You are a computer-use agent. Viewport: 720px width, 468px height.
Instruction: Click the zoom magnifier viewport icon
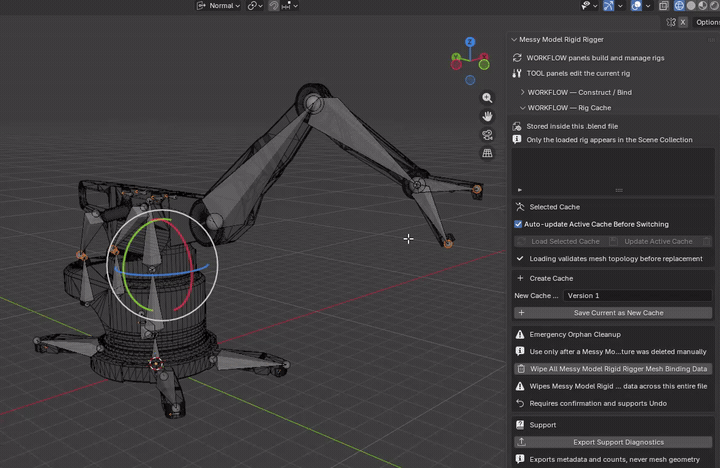point(487,98)
